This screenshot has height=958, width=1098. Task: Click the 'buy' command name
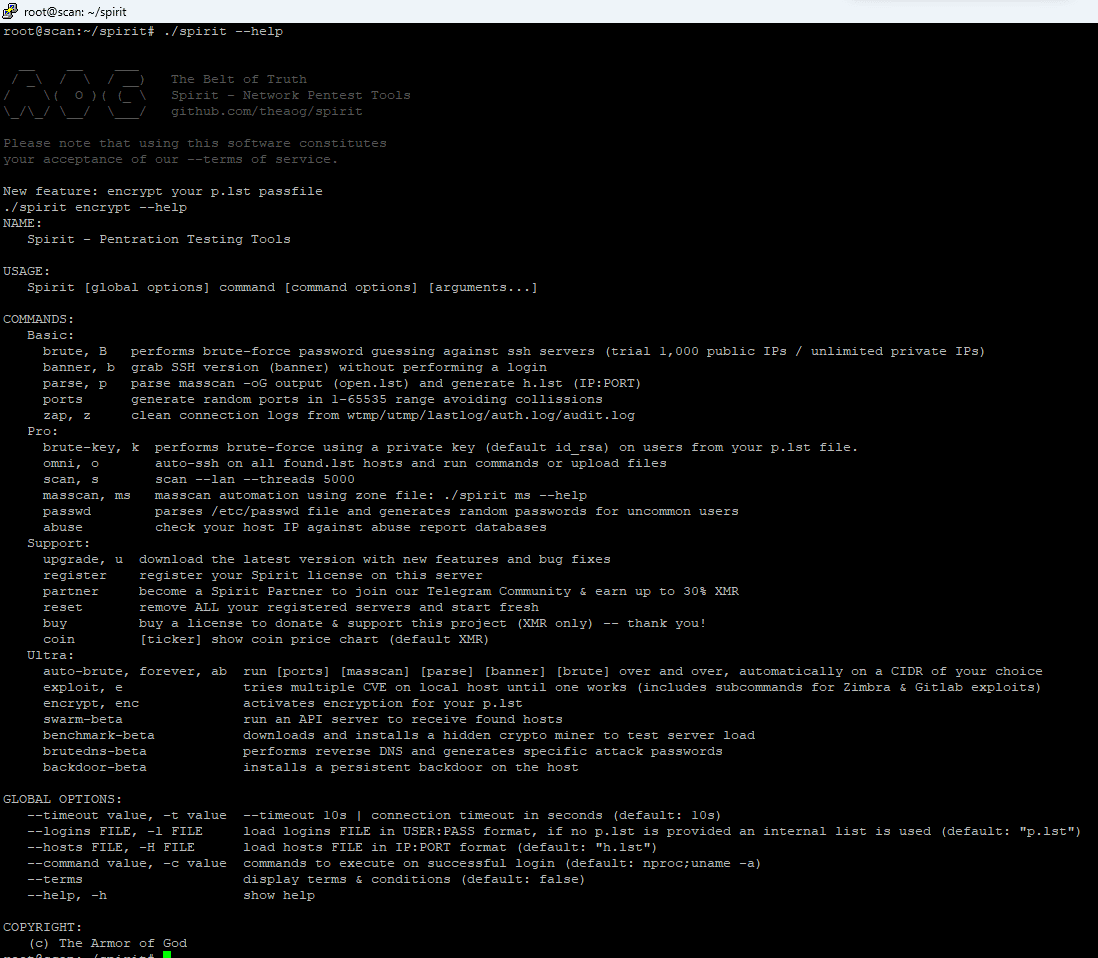click(x=55, y=623)
